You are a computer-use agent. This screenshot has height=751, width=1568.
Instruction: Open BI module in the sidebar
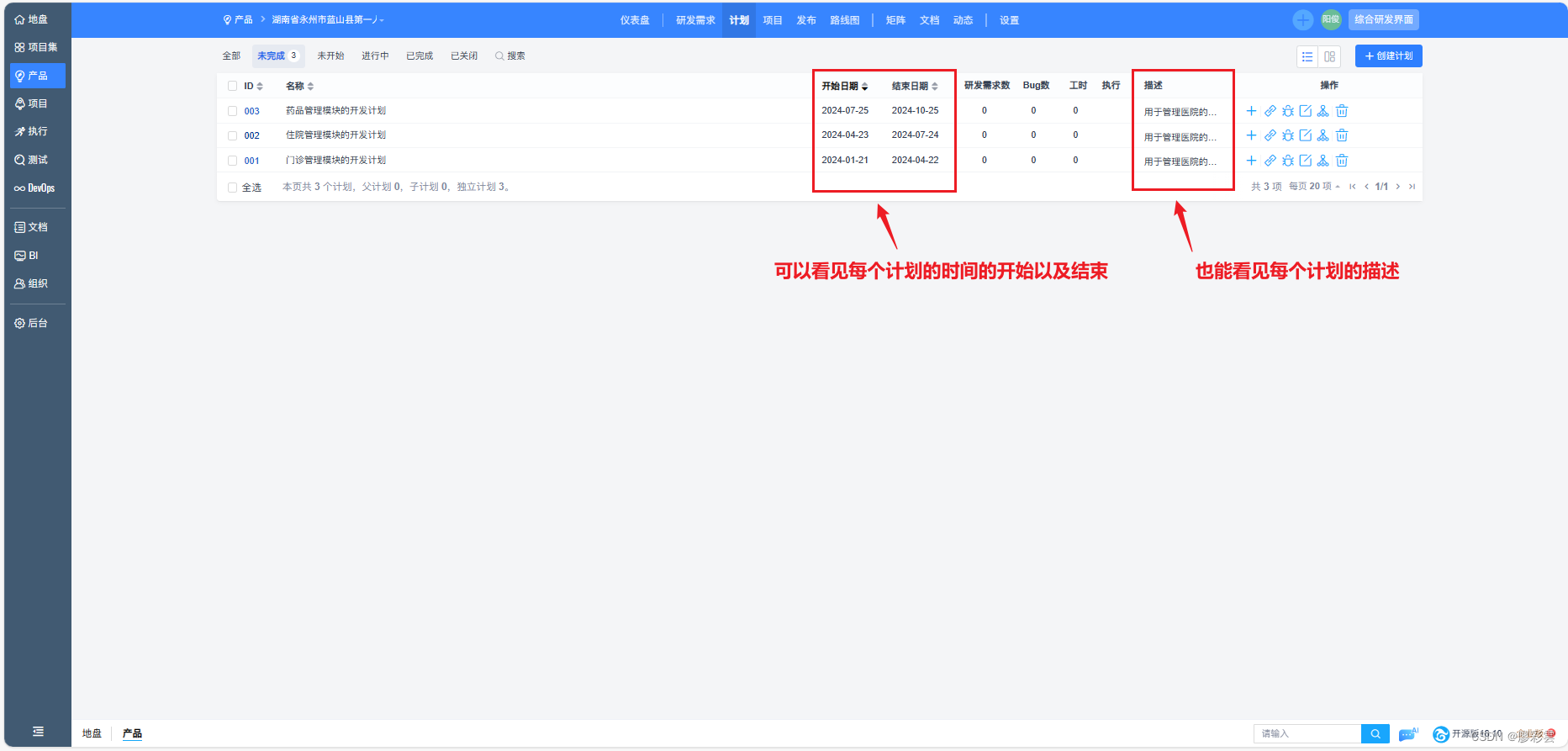pyautogui.click(x=27, y=255)
